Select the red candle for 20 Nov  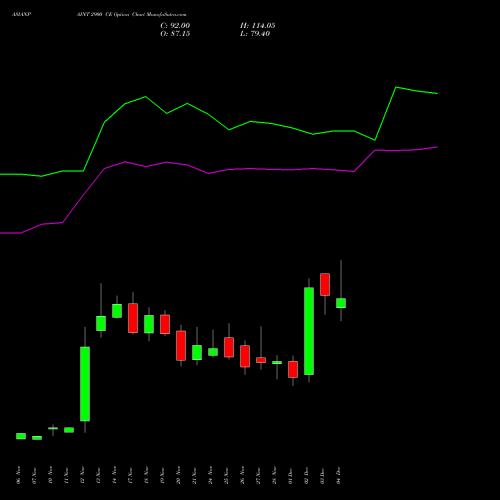click(x=181, y=345)
